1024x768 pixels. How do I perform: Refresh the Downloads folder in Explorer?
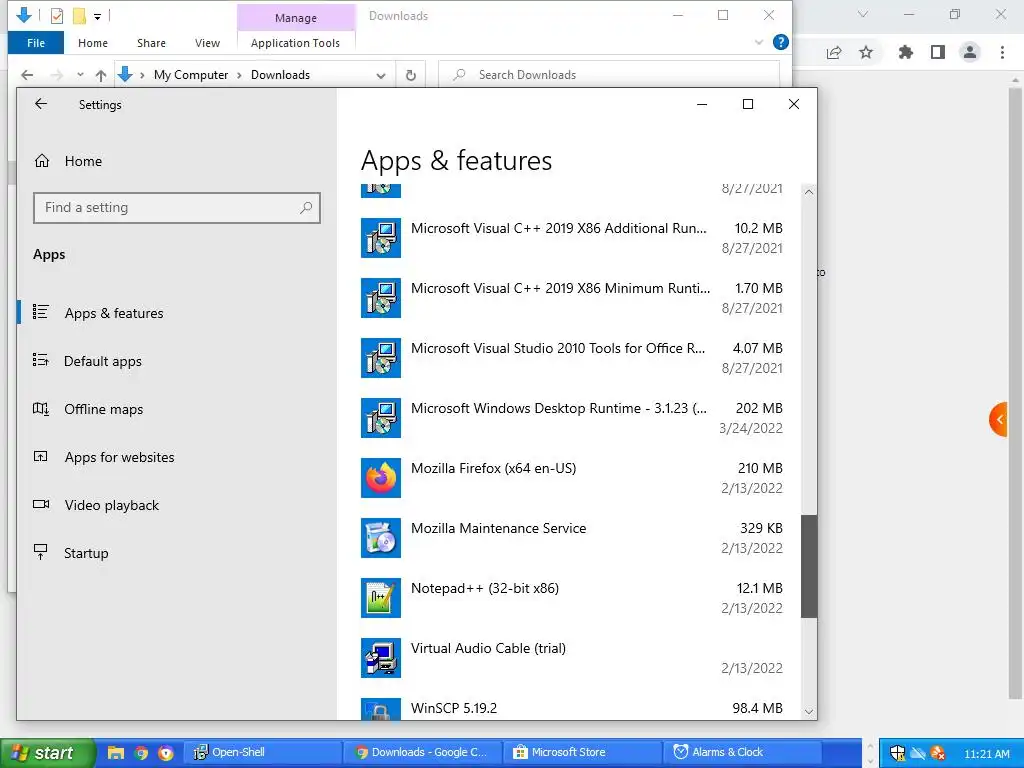pos(411,75)
